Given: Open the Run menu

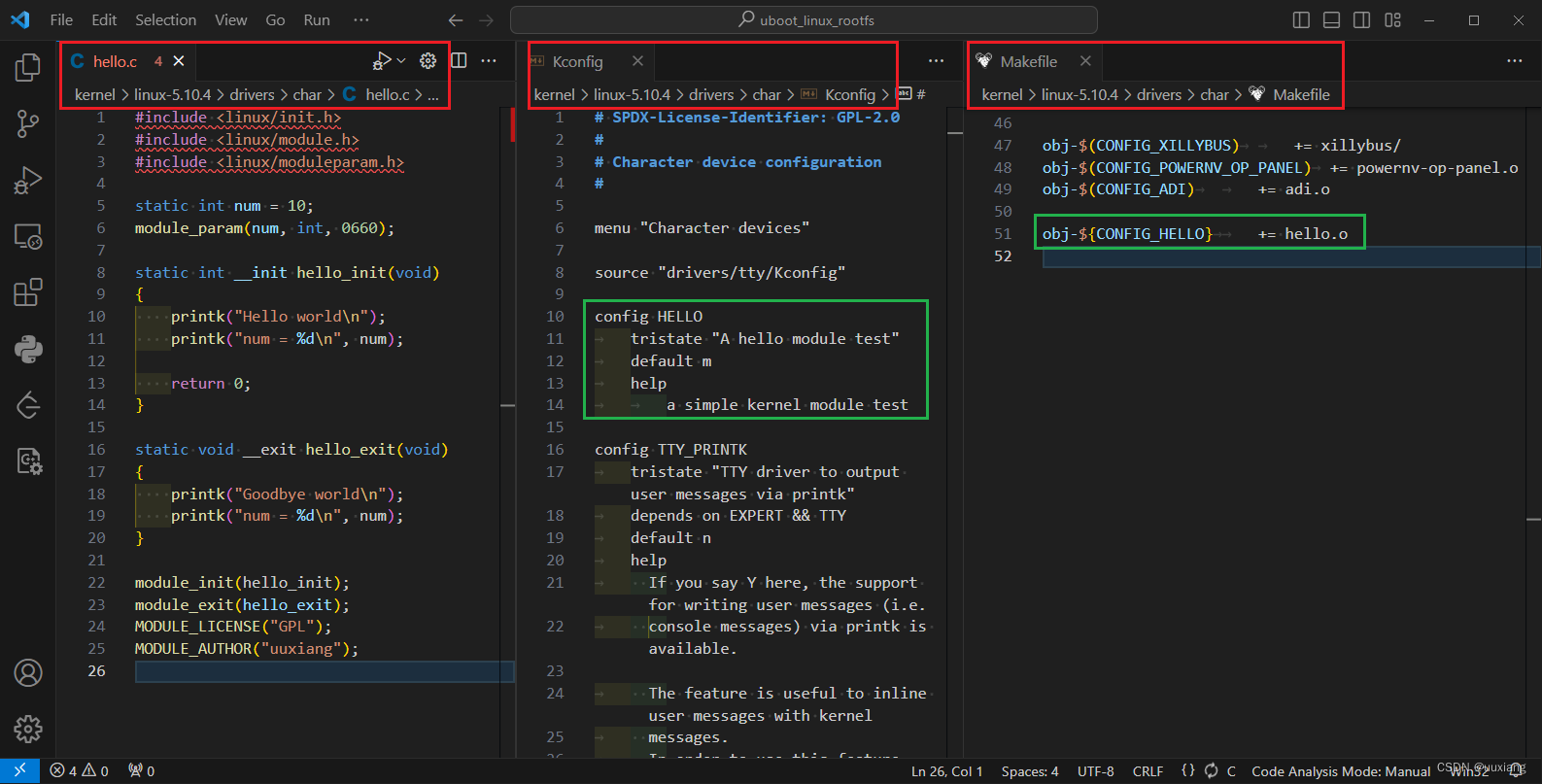Looking at the screenshot, I should tap(317, 19).
